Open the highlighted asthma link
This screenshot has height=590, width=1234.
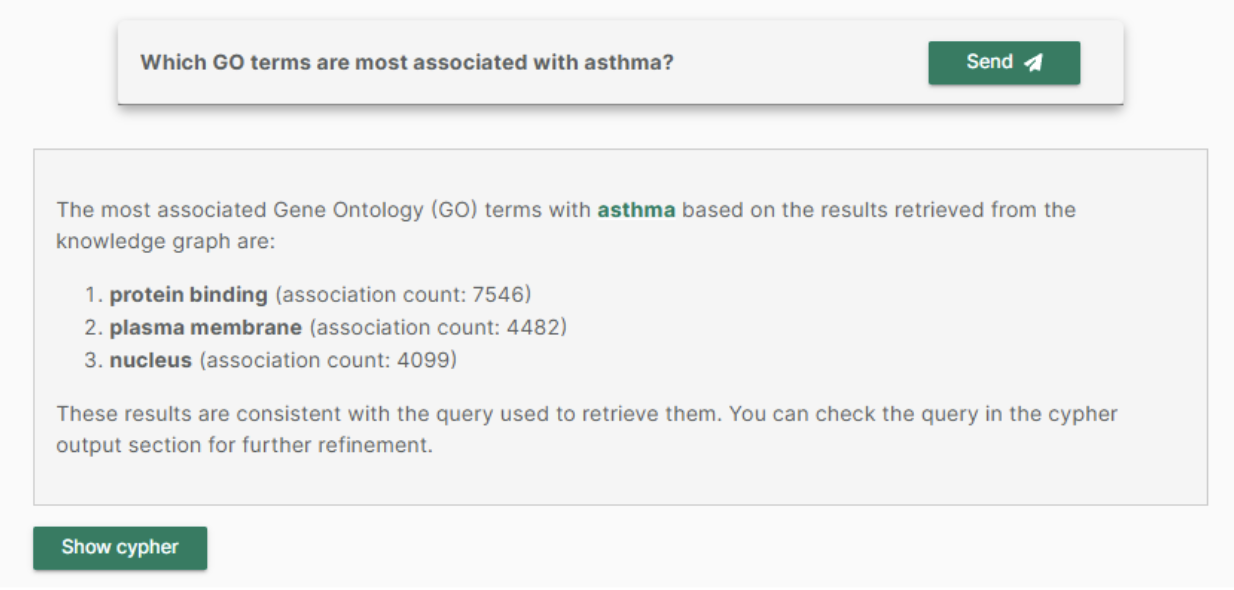tap(636, 210)
